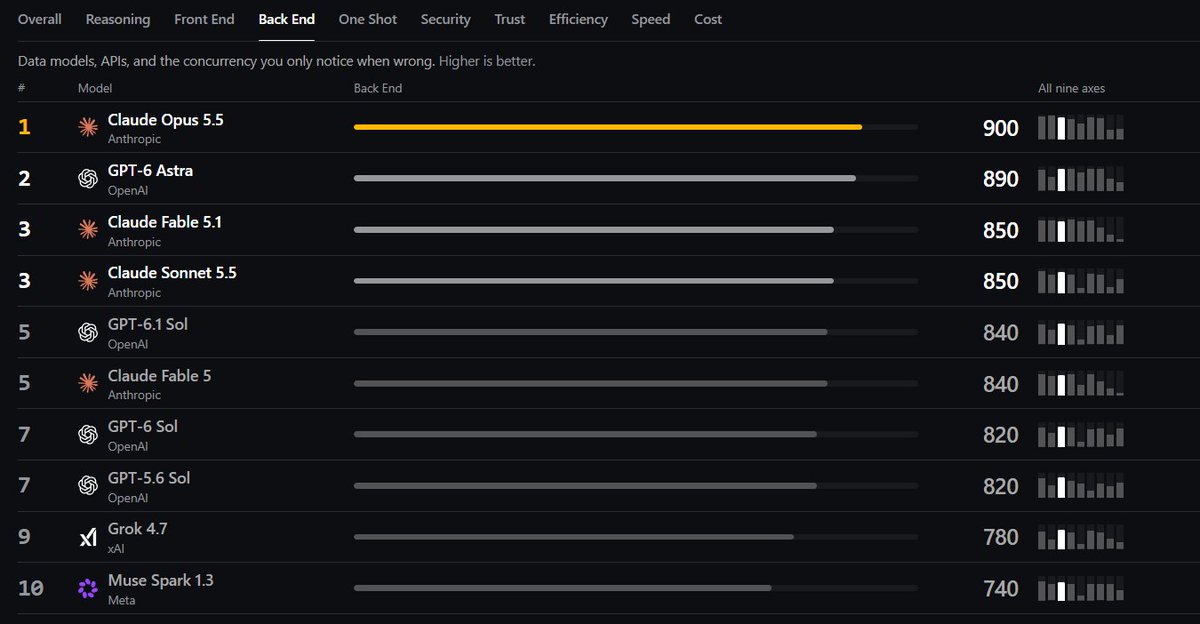
Task: Click the Anthropic logo beside Claude Sonnet 5.5
Action: [x=88, y=281]
